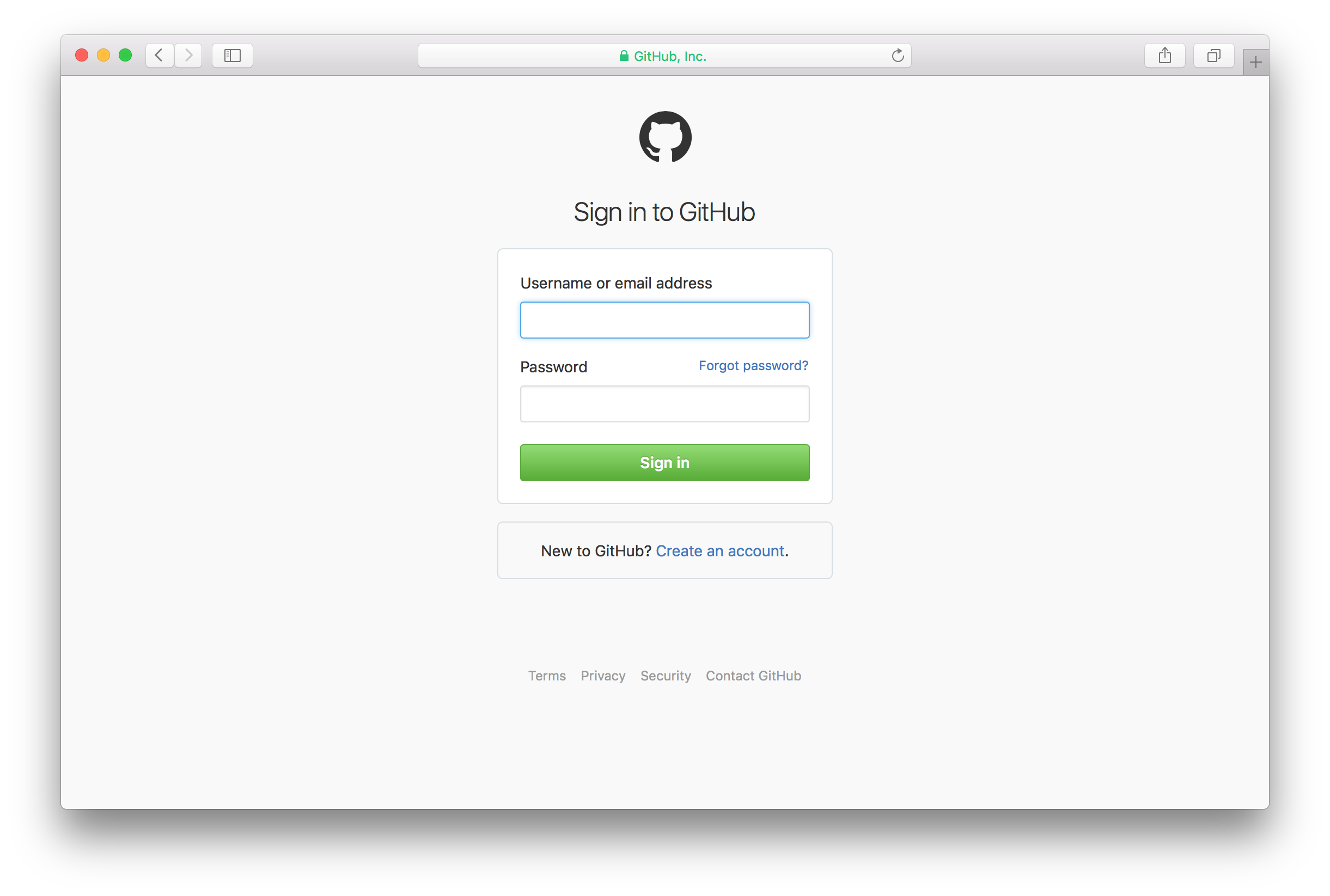Click the sidebar toggle icon
1330x896 pixels.
tap(233, 55)
